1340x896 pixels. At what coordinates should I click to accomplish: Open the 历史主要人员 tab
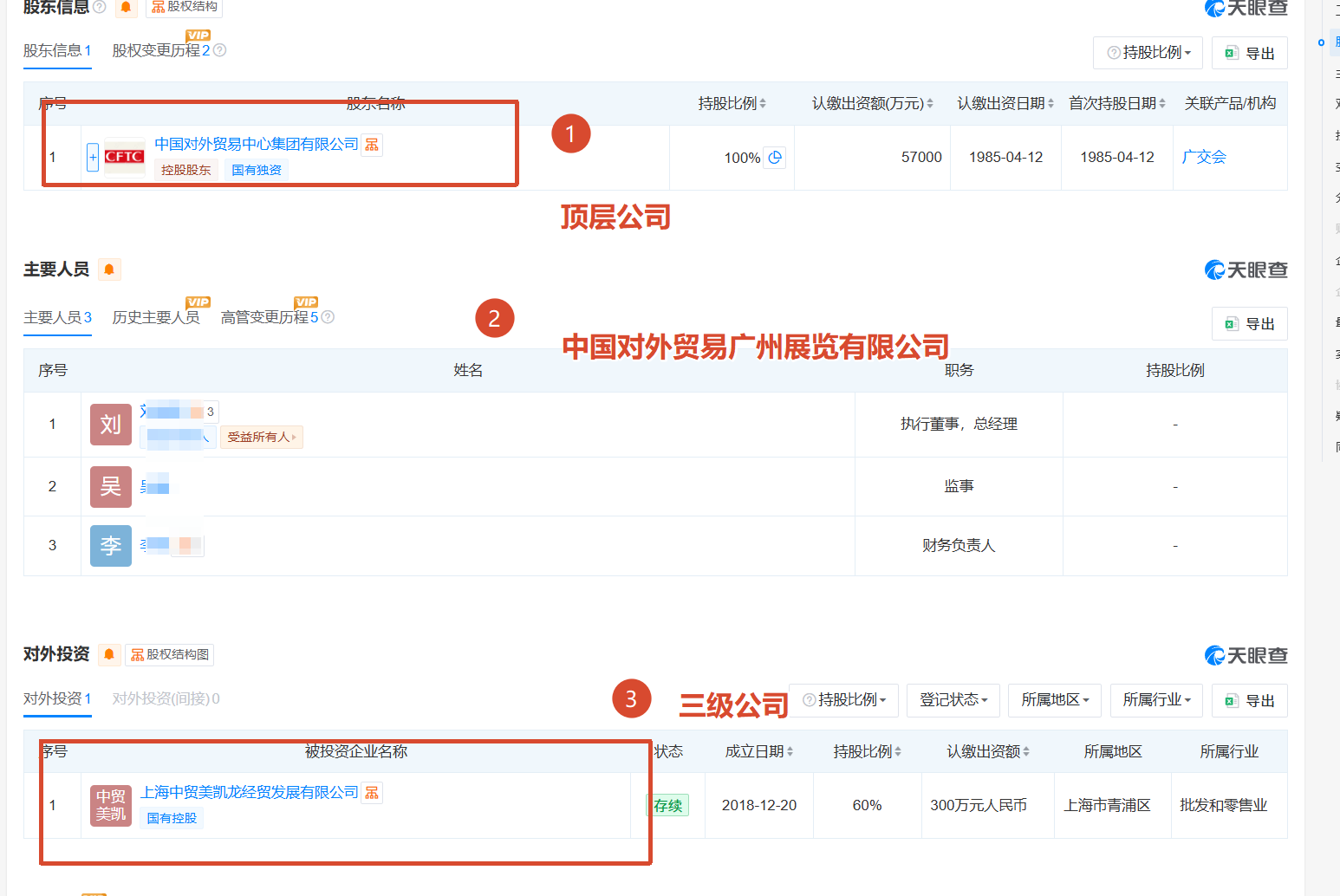156,317
